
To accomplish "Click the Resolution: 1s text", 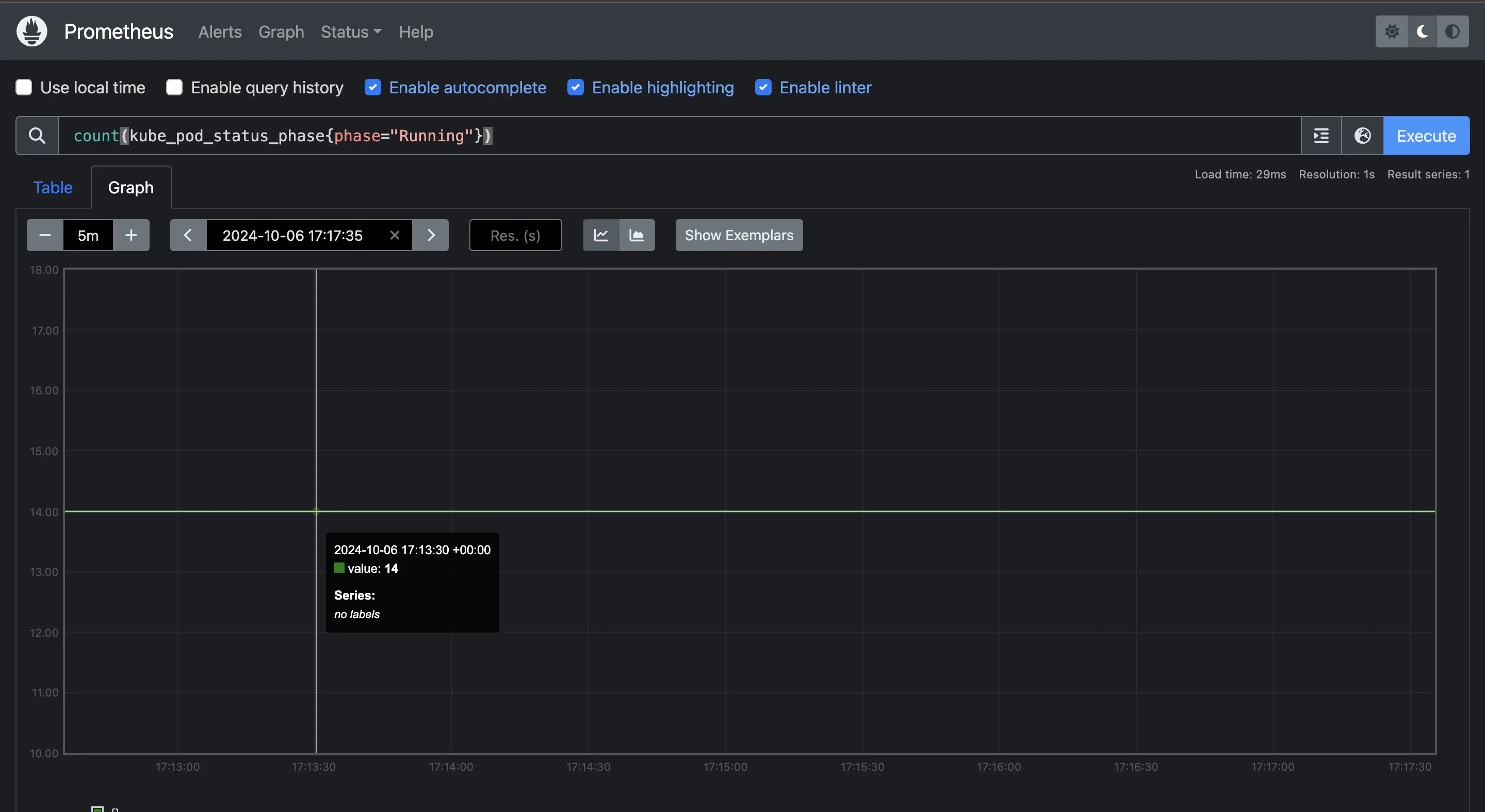I will coord(1336,174).
